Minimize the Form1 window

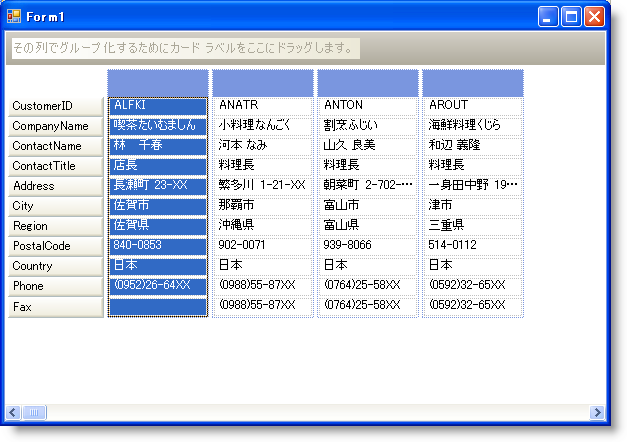pos(548,17)
